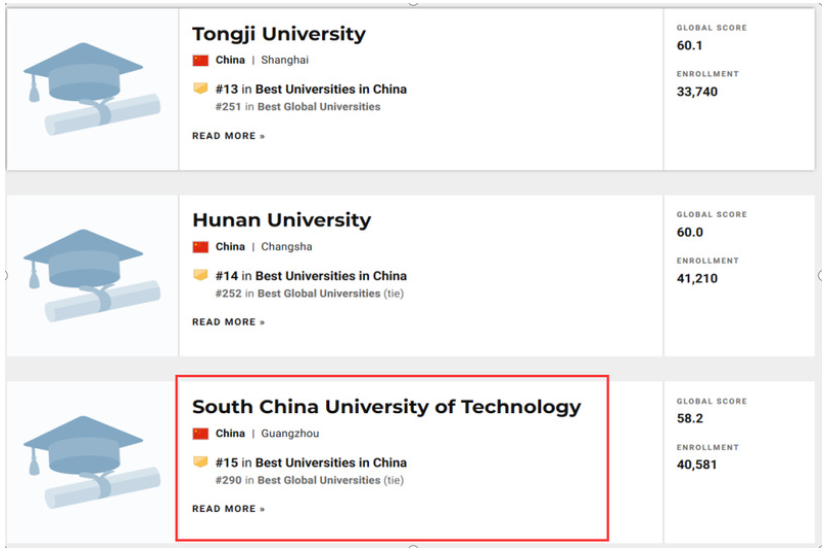828x555 pixels.
Task: Click Tongji University global score 60.1
Action: (x=690, y=45)
